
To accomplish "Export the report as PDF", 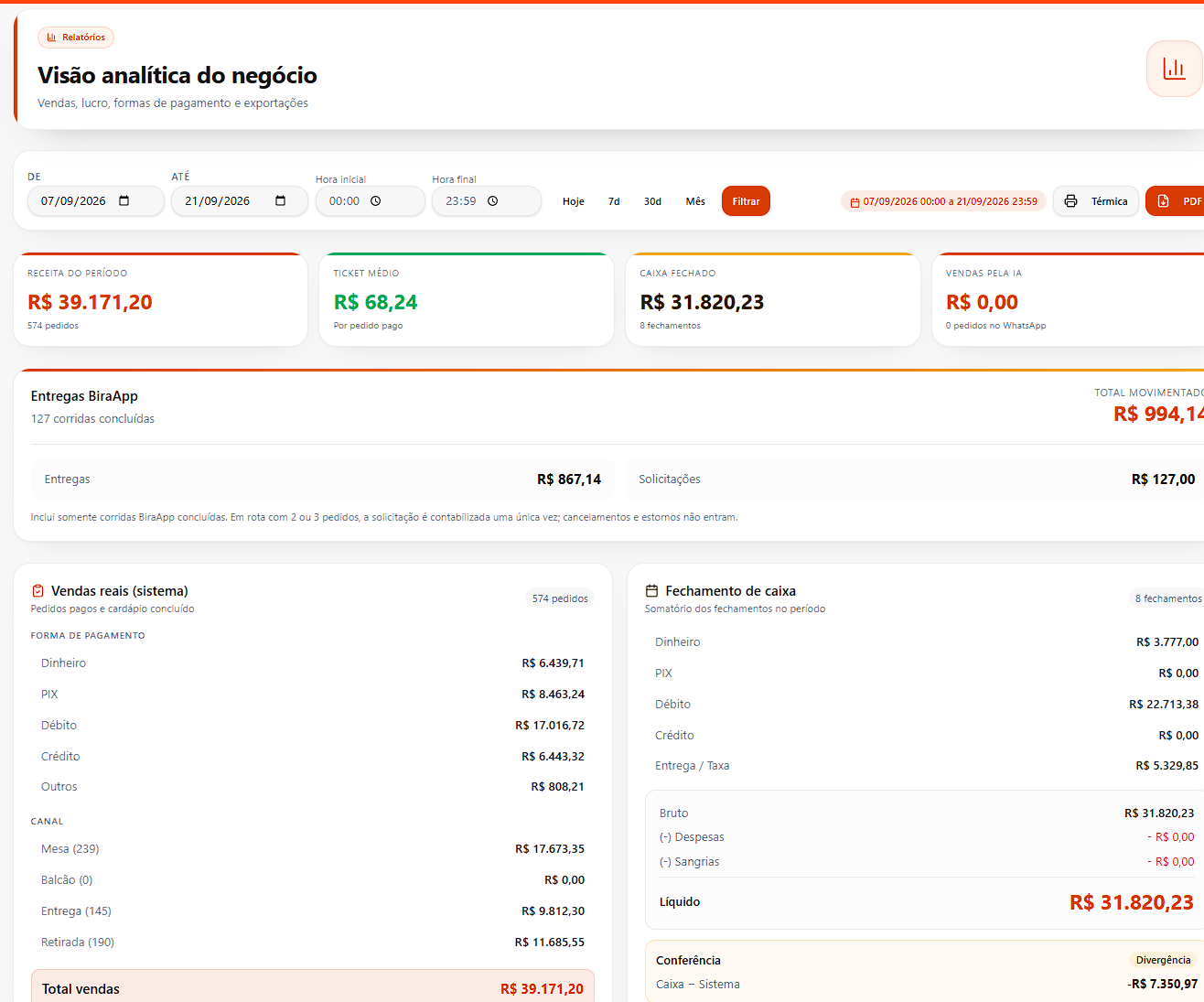I will pos(1176,201).
